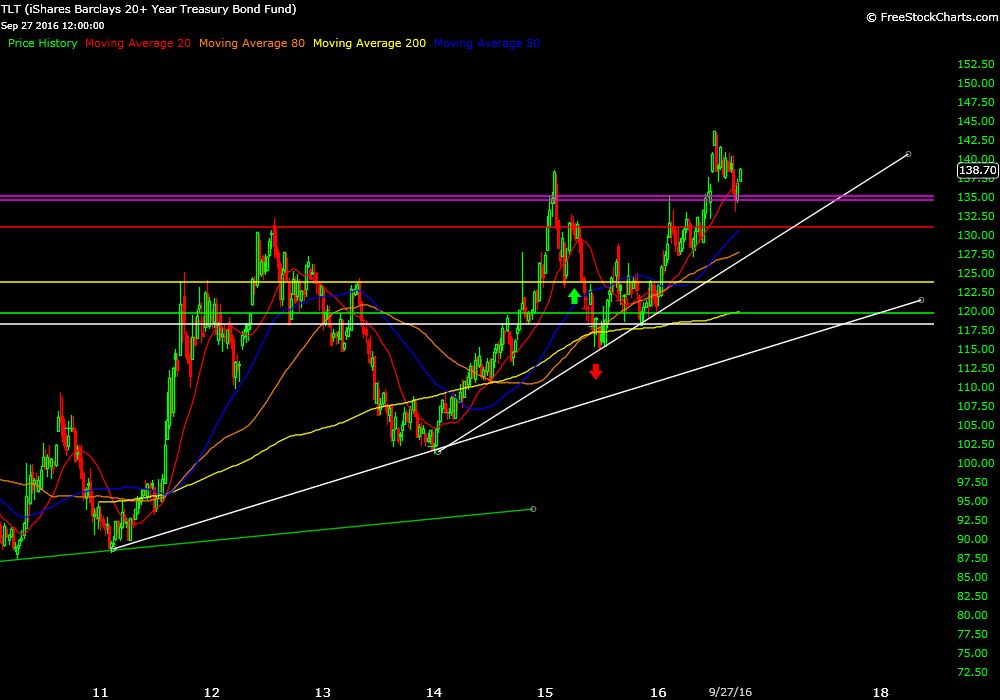Click the 14 year label on the time axis
This screenshot has height=700, width=1000.
pos(434,691)
